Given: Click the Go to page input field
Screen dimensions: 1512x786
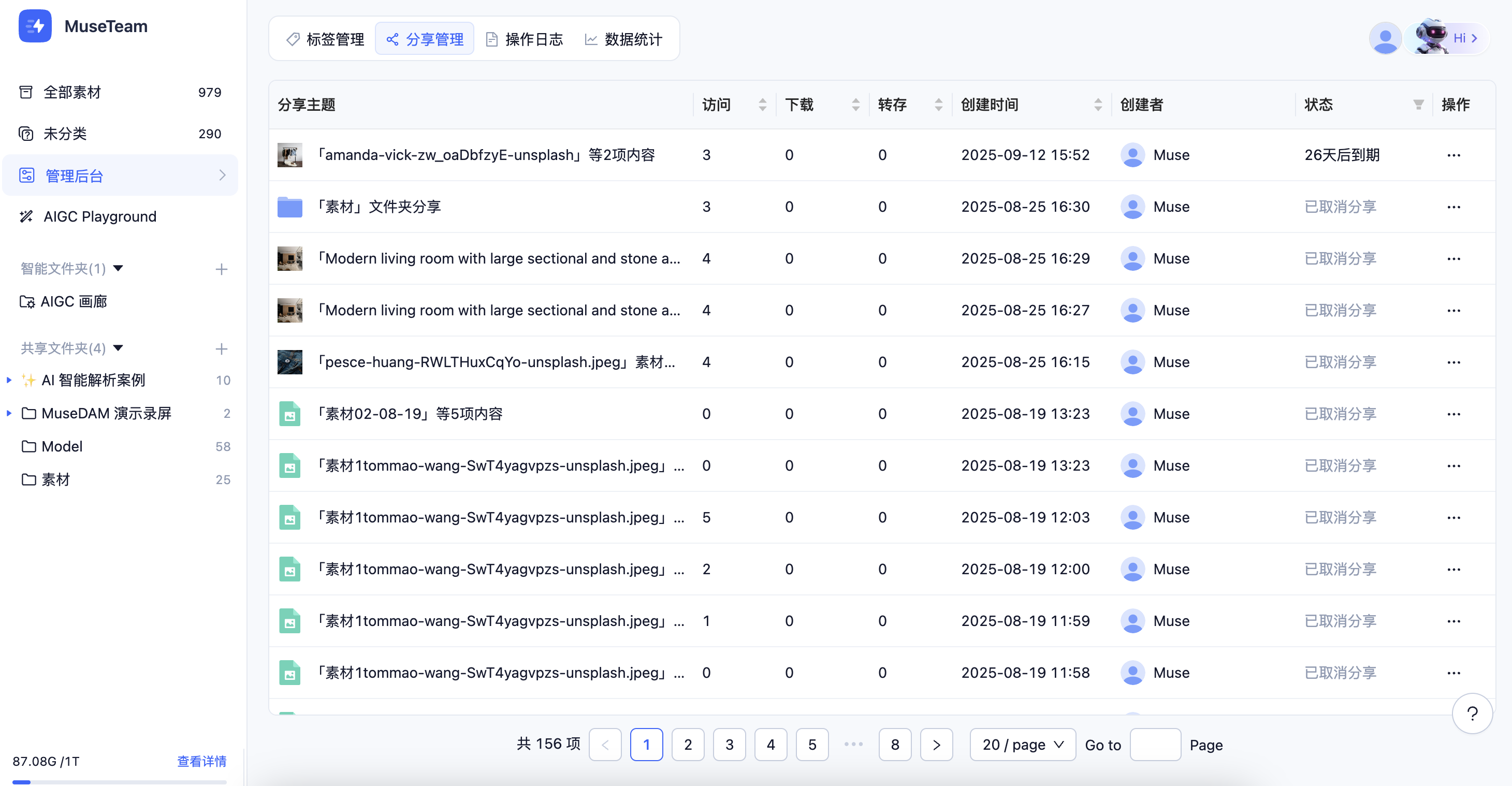Looking at the screenshot, I should (x=1155, y=745).
